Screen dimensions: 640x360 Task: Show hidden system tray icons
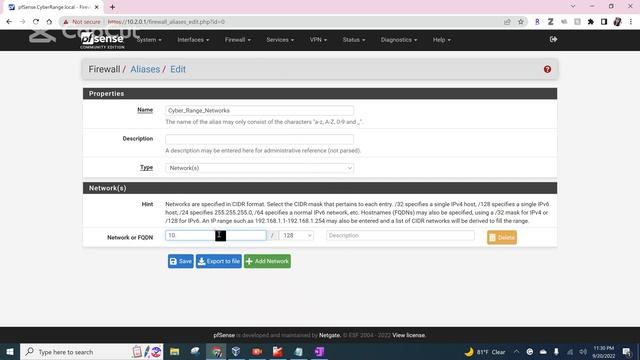coord(516,352)
